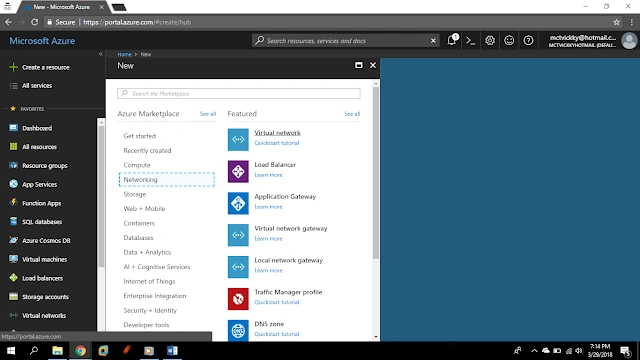Open the notifications bell
Viewport: 640px width, 360px height.
point(451,40)
